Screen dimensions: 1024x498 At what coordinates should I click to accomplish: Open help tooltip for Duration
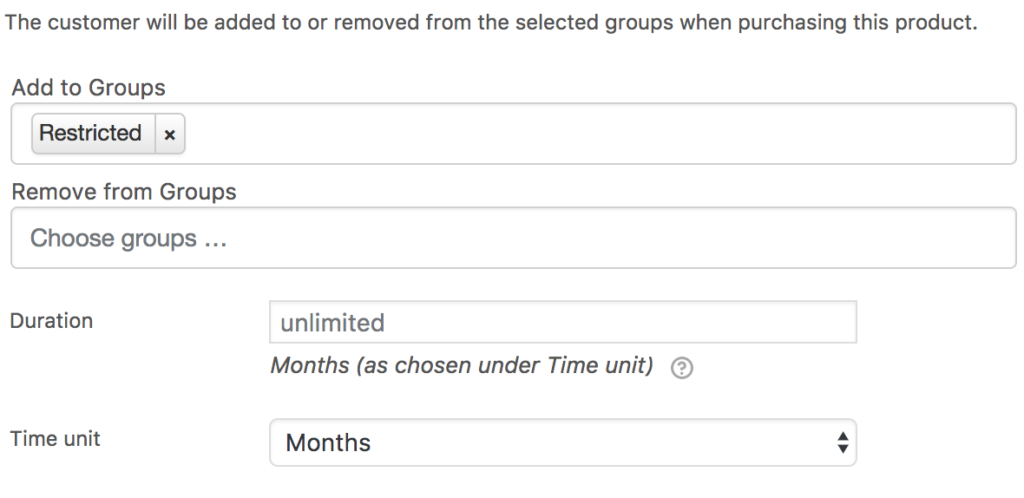[x=682, y=367]
